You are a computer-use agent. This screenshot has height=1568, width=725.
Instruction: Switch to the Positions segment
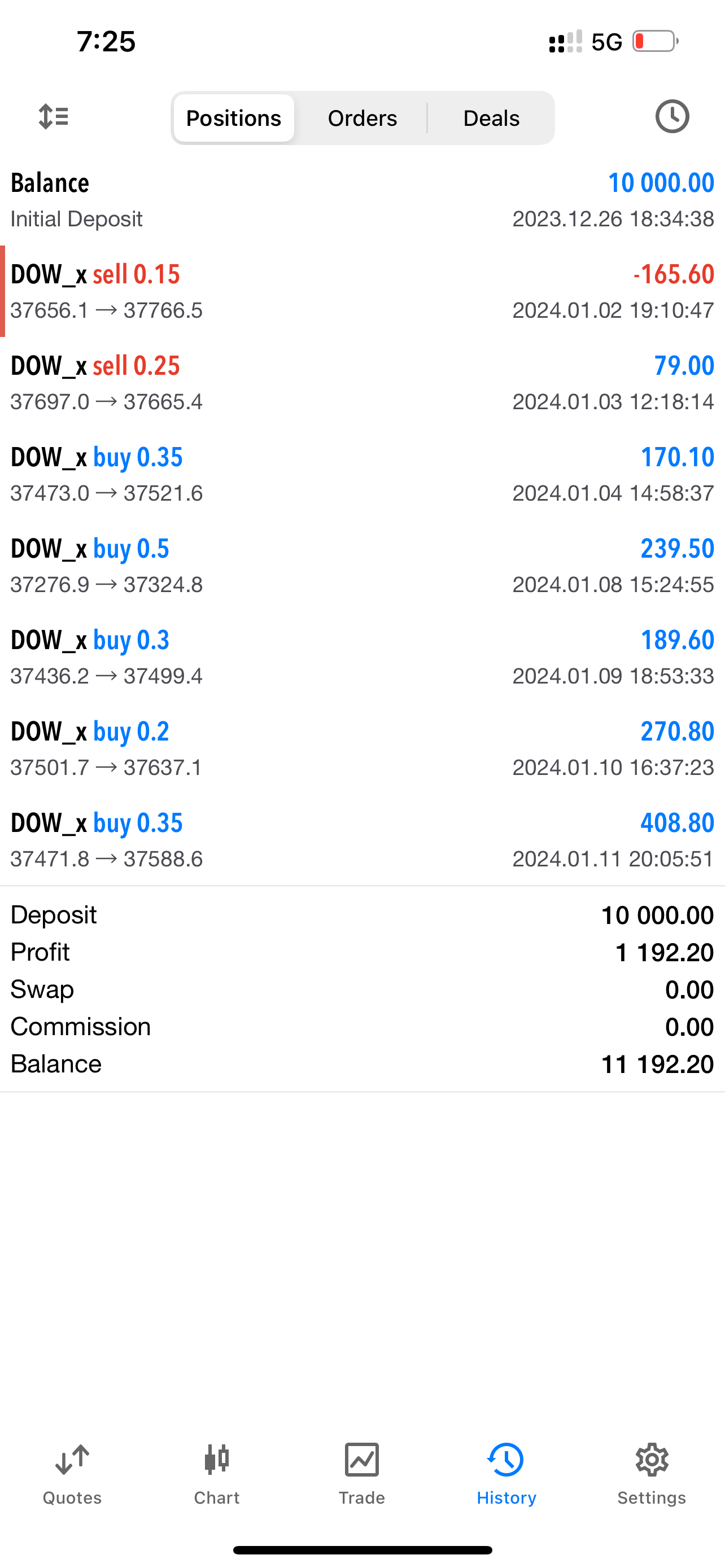point(234,118)
